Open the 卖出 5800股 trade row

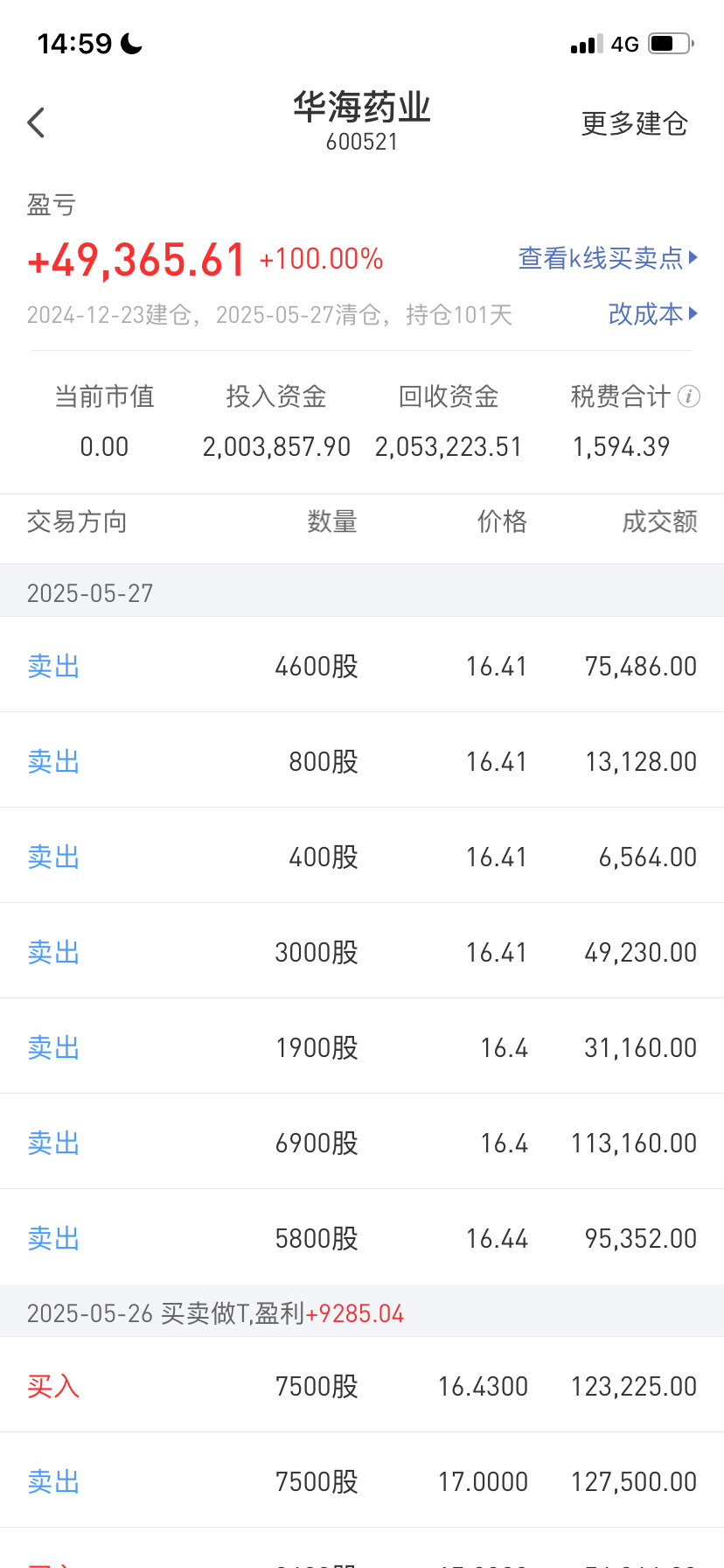coord(362,1238)
